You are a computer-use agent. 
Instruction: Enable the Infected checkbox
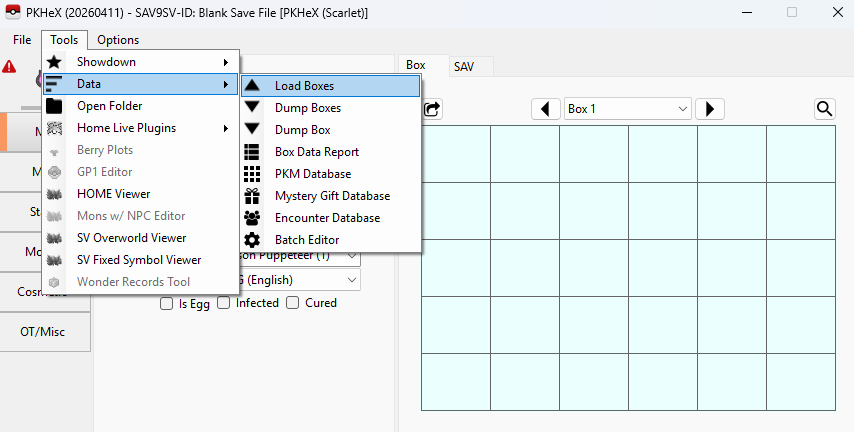[224, 303]
